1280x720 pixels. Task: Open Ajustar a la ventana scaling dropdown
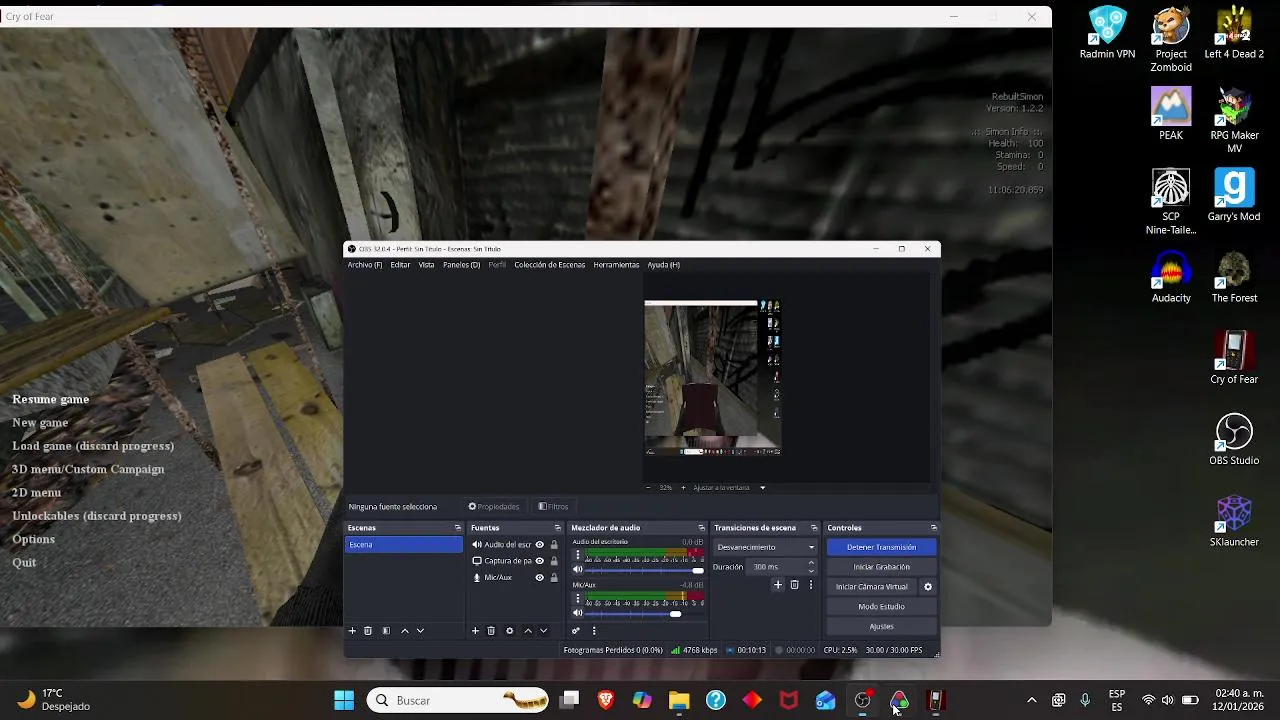pos(730,488)
